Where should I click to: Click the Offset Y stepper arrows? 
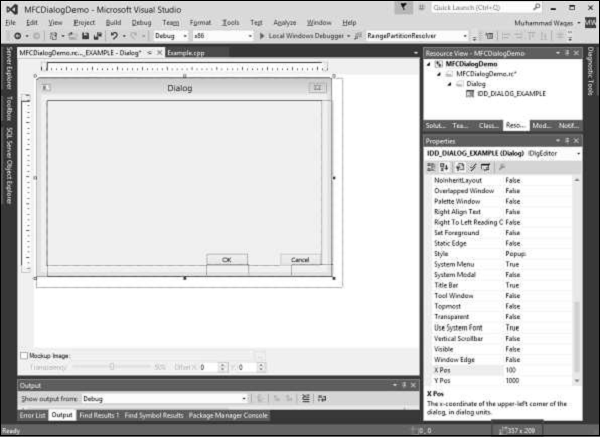tap(261, 367)
